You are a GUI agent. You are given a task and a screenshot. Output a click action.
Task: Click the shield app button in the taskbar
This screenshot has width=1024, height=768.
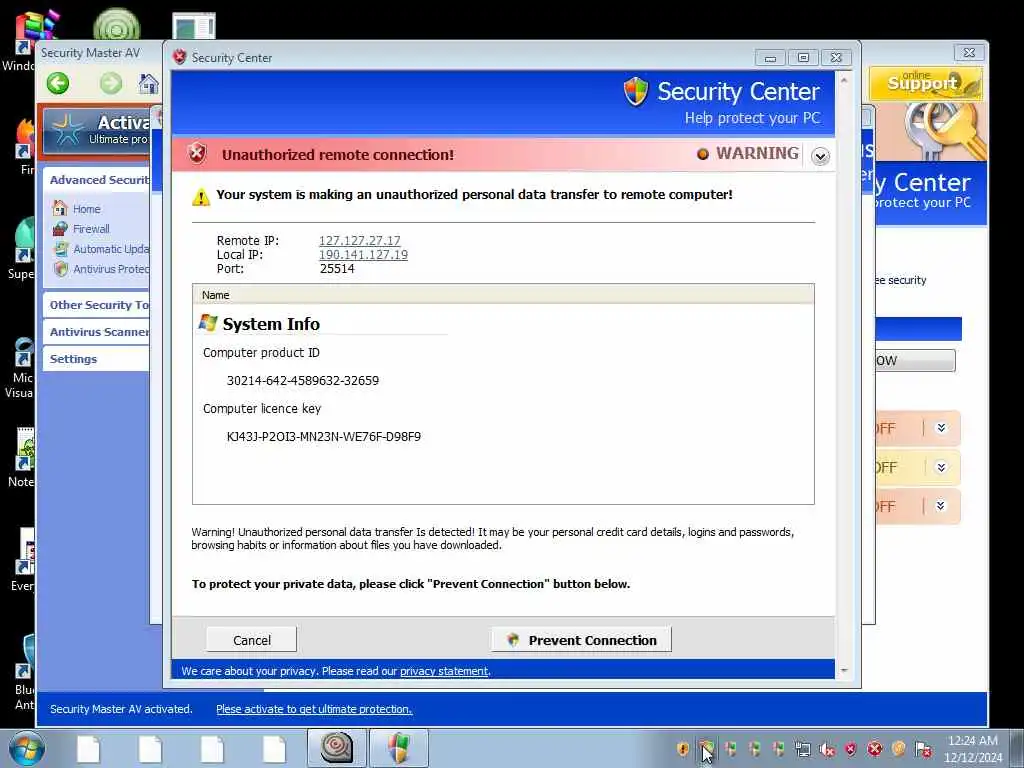[399, 748]
